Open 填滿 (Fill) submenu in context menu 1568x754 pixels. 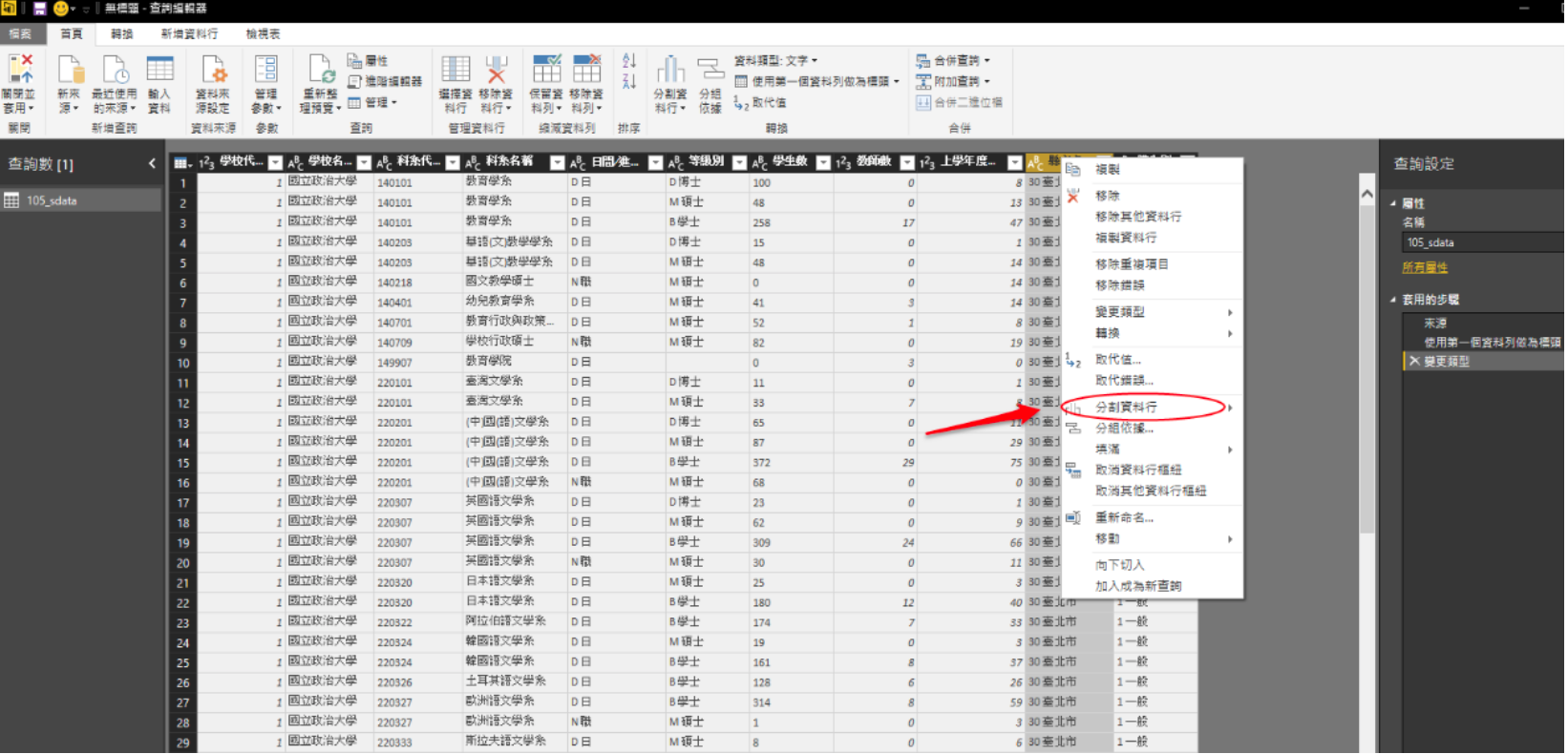pyautogui.click(x=1152, y=450)
